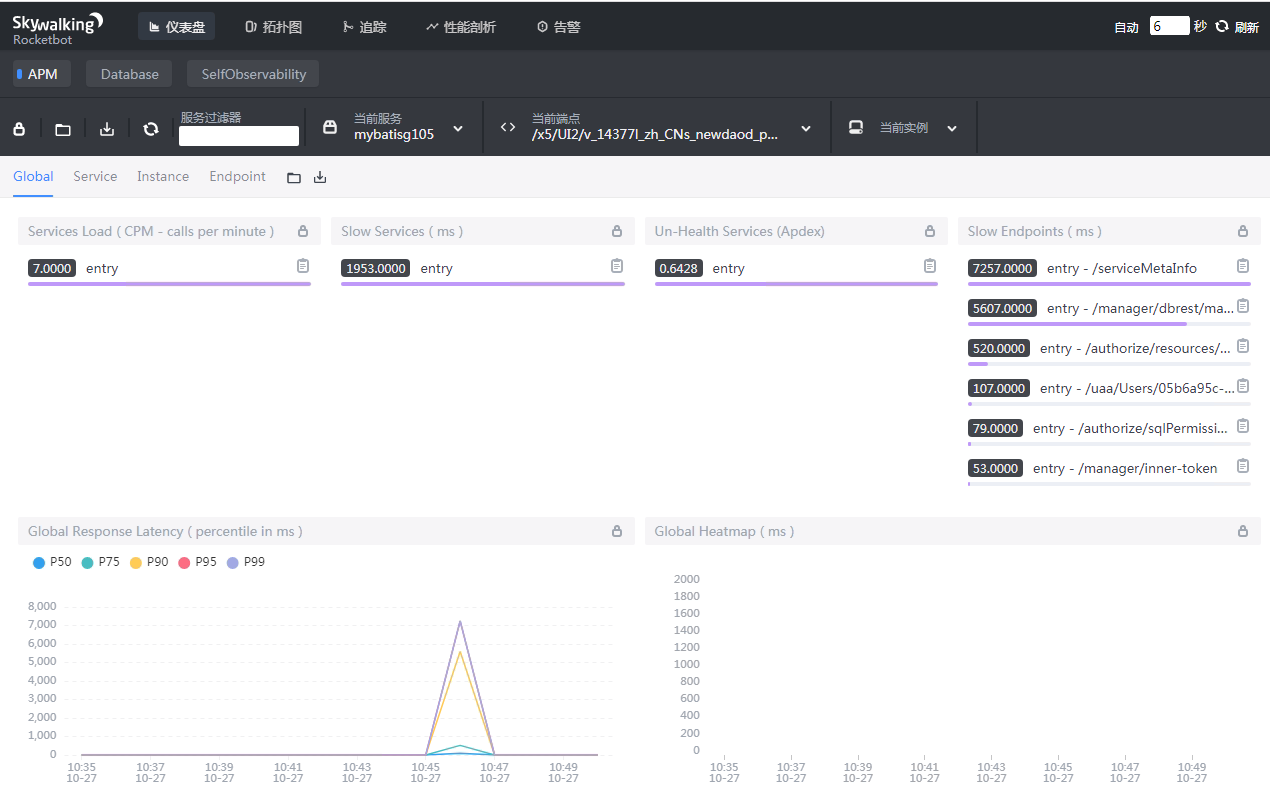Click the service icon next to 当前服务

(x=330, y=127)
